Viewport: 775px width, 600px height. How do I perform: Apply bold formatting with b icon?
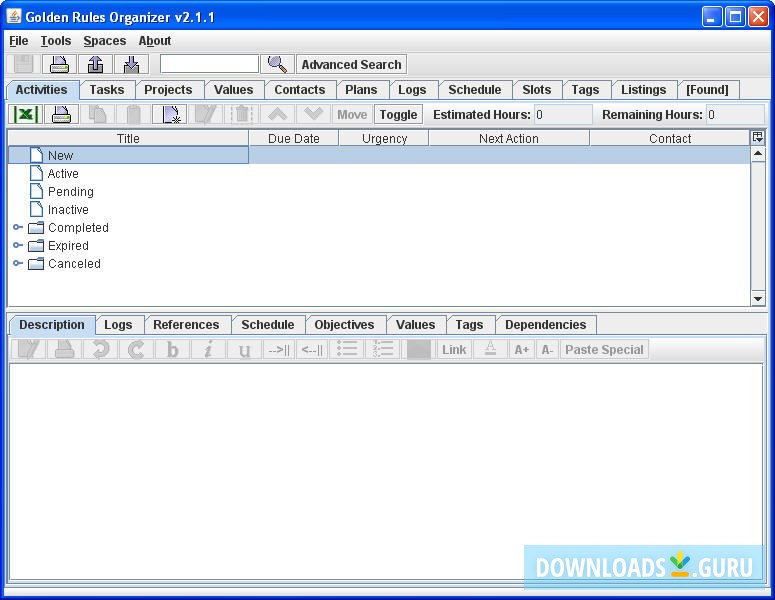(x=172, y=349)
